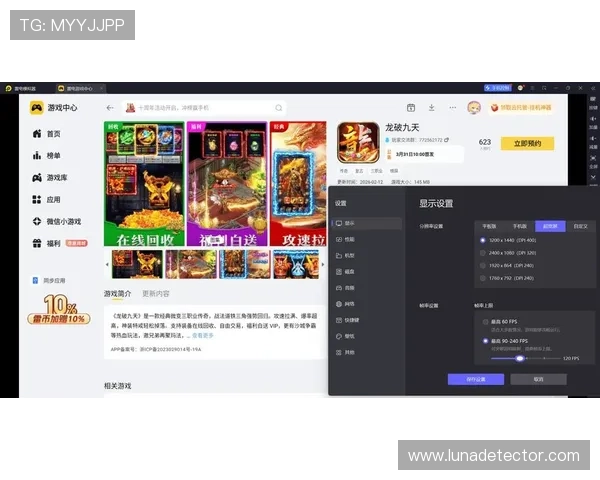Viewport: 600px width, 480px height.
Task: Select the 显示 display settings category
Action: pyautogui.click(x=367, y=223)
